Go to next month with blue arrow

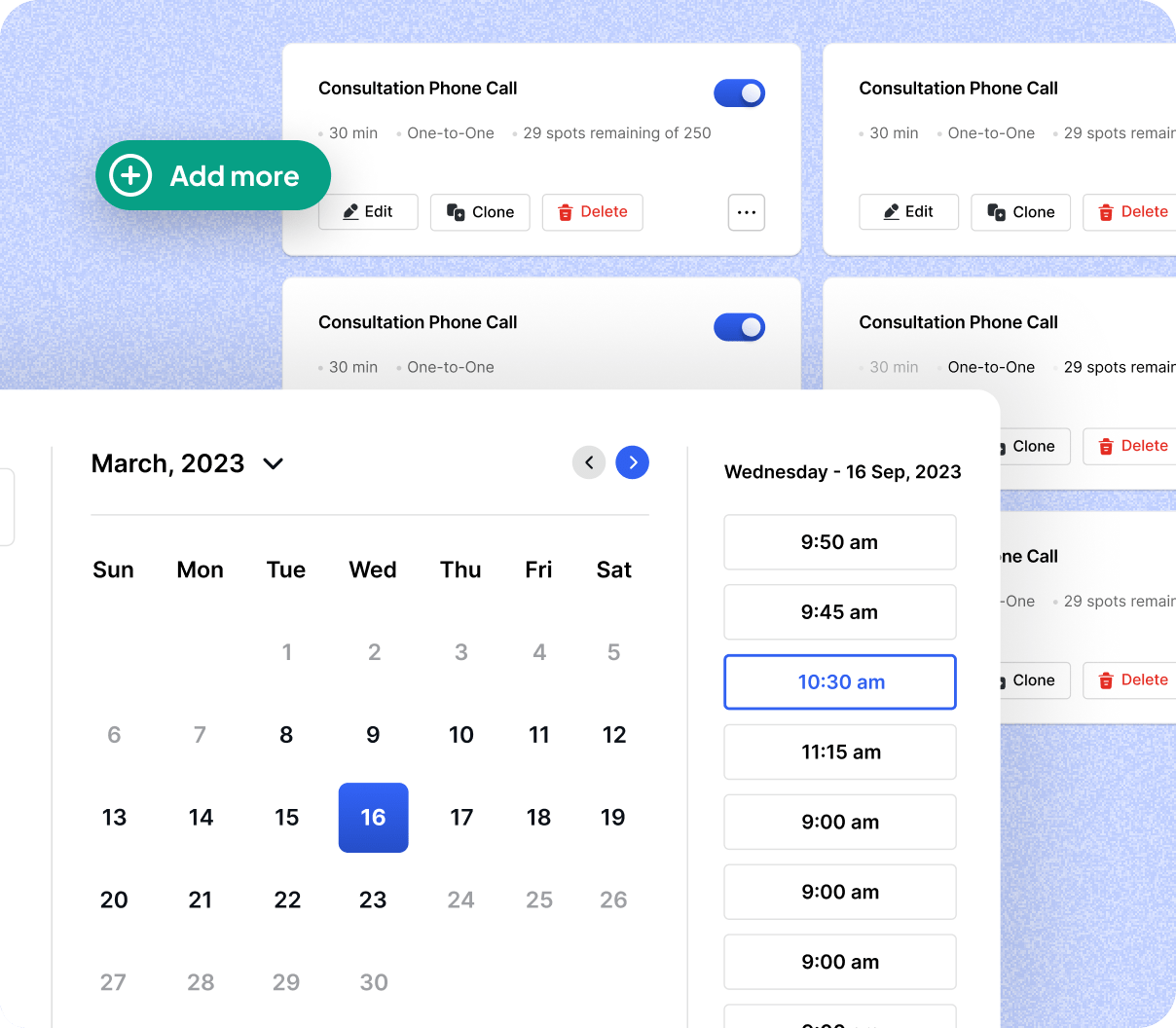633,462
